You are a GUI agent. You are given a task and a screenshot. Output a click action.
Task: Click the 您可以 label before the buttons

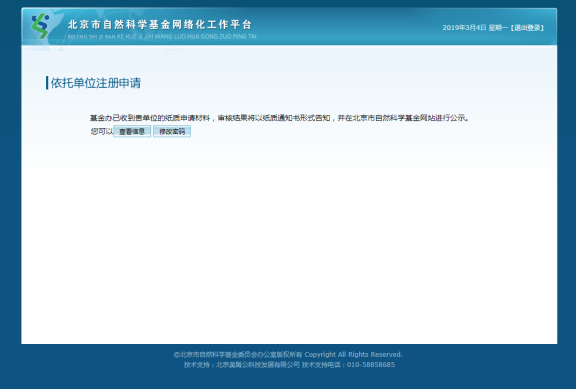[102, 131]
